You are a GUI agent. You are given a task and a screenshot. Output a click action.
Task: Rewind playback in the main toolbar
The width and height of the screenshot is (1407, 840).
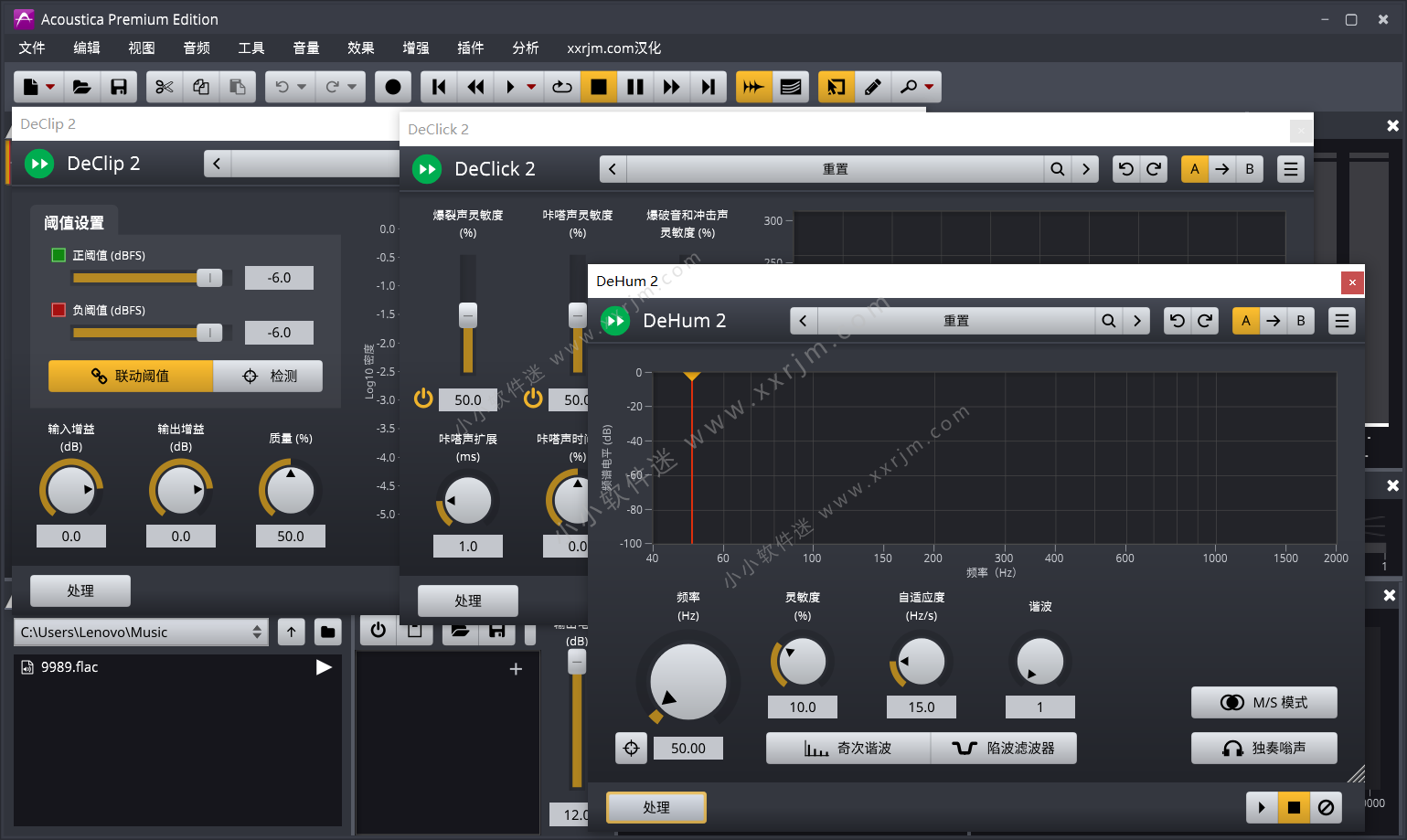click(x=475, y=87)
